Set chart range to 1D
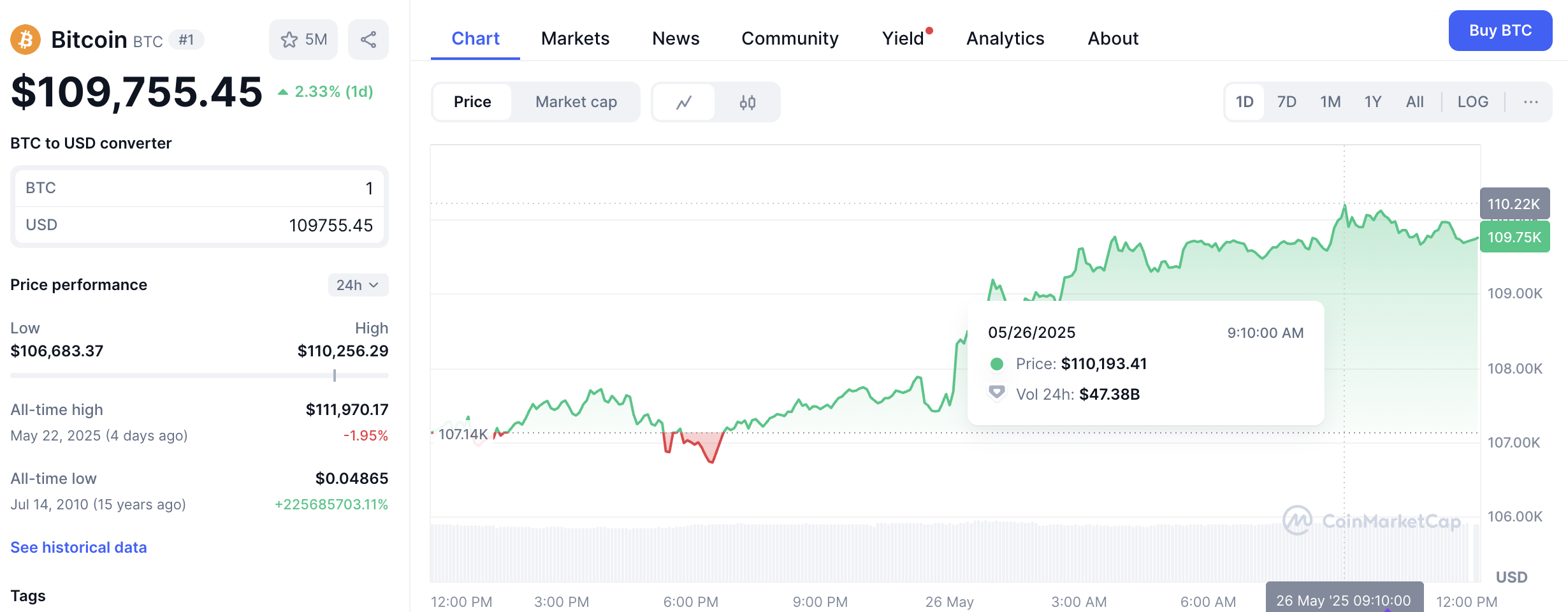This screenshot has height=612, width=1568. tap(1244, 102)
